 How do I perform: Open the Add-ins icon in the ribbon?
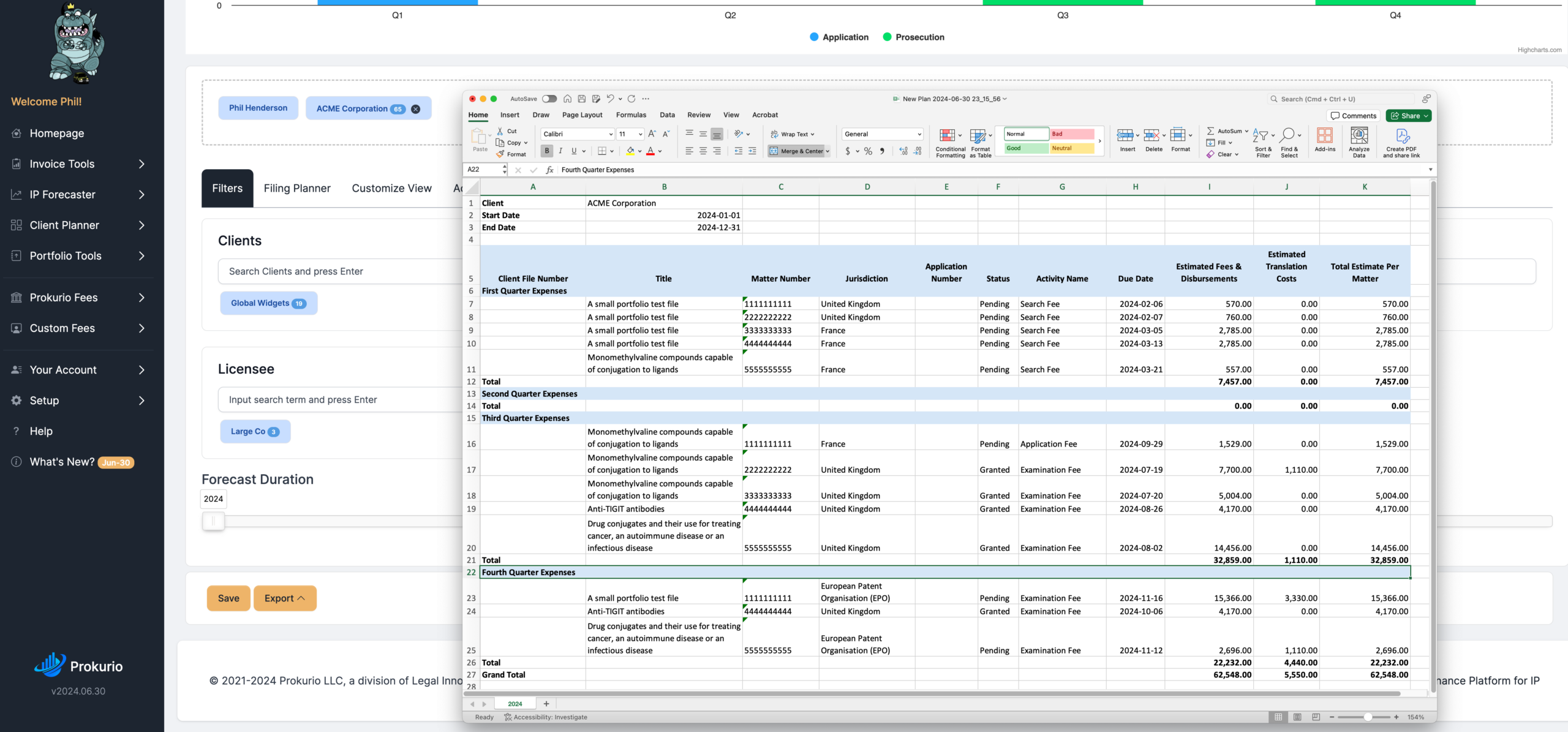point(1325,139)
